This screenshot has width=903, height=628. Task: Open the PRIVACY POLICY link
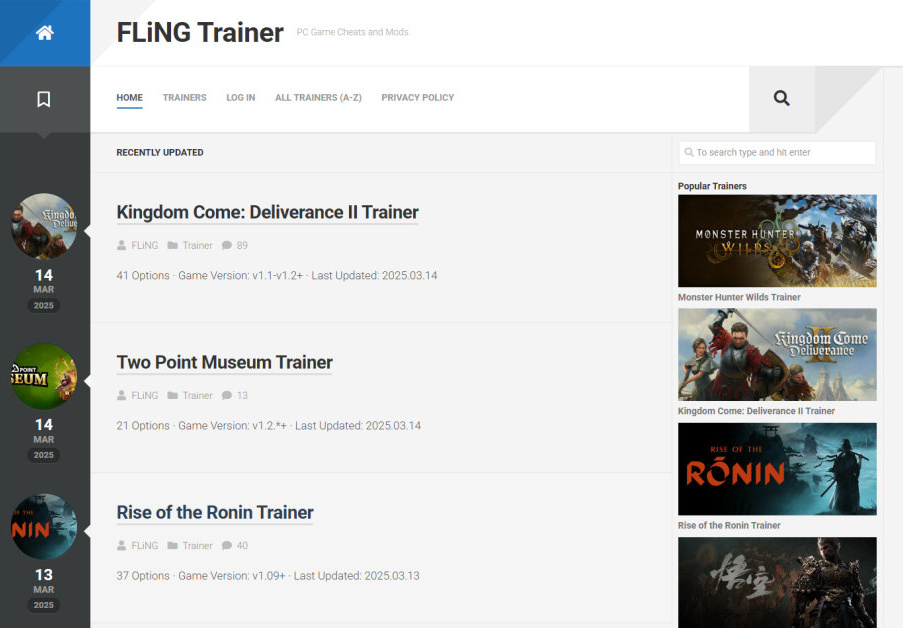point(418,97)
